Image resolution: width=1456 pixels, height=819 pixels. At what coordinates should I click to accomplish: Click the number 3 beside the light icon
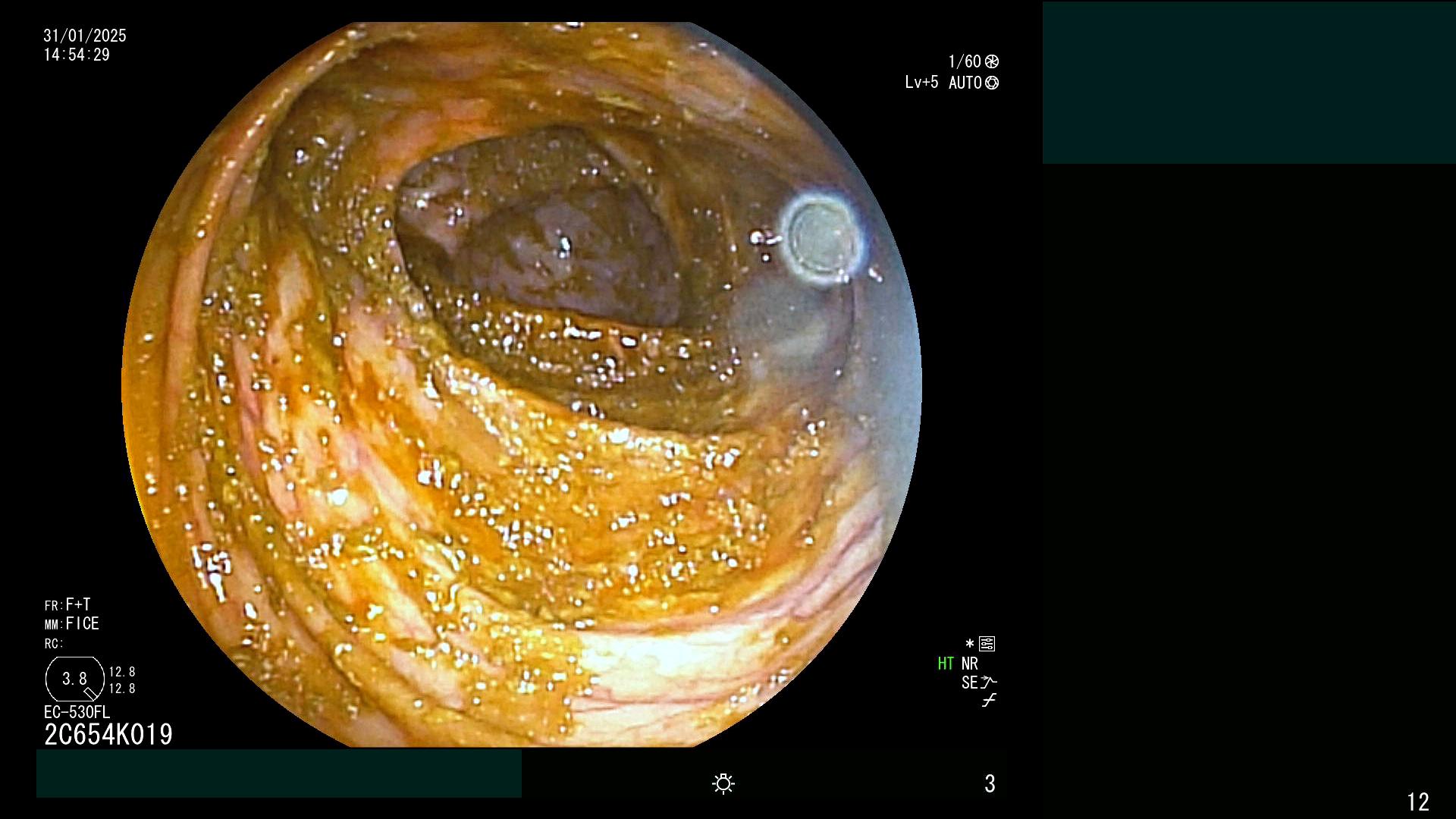990,783
